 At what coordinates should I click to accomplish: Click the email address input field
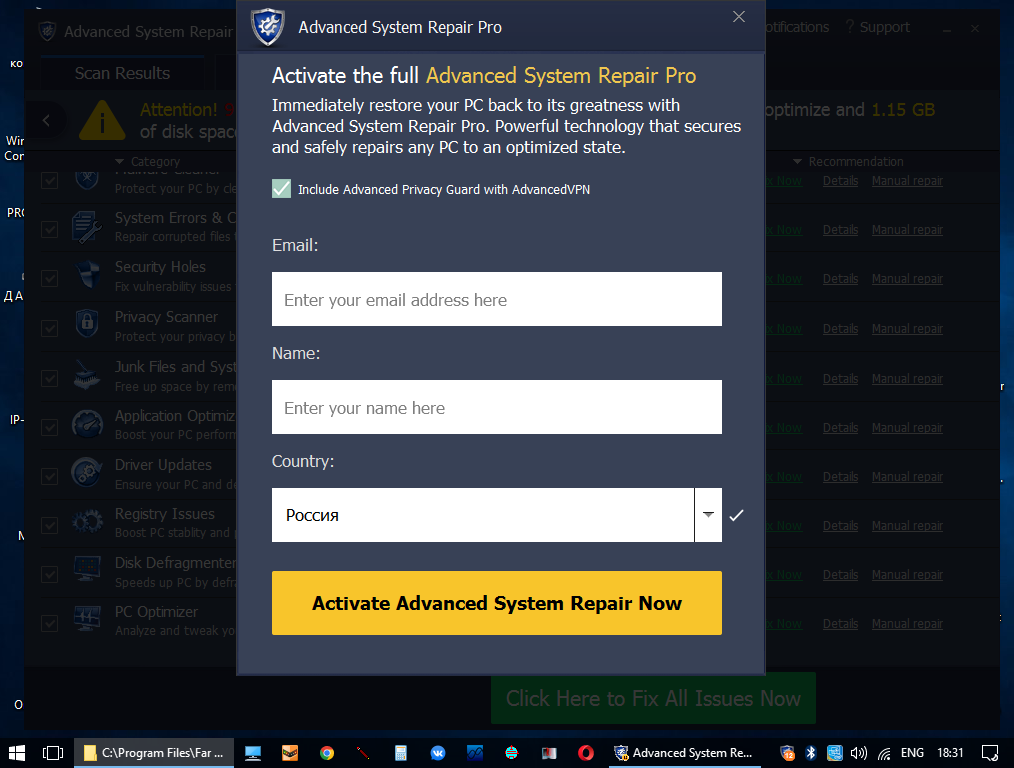pos(497,299)
